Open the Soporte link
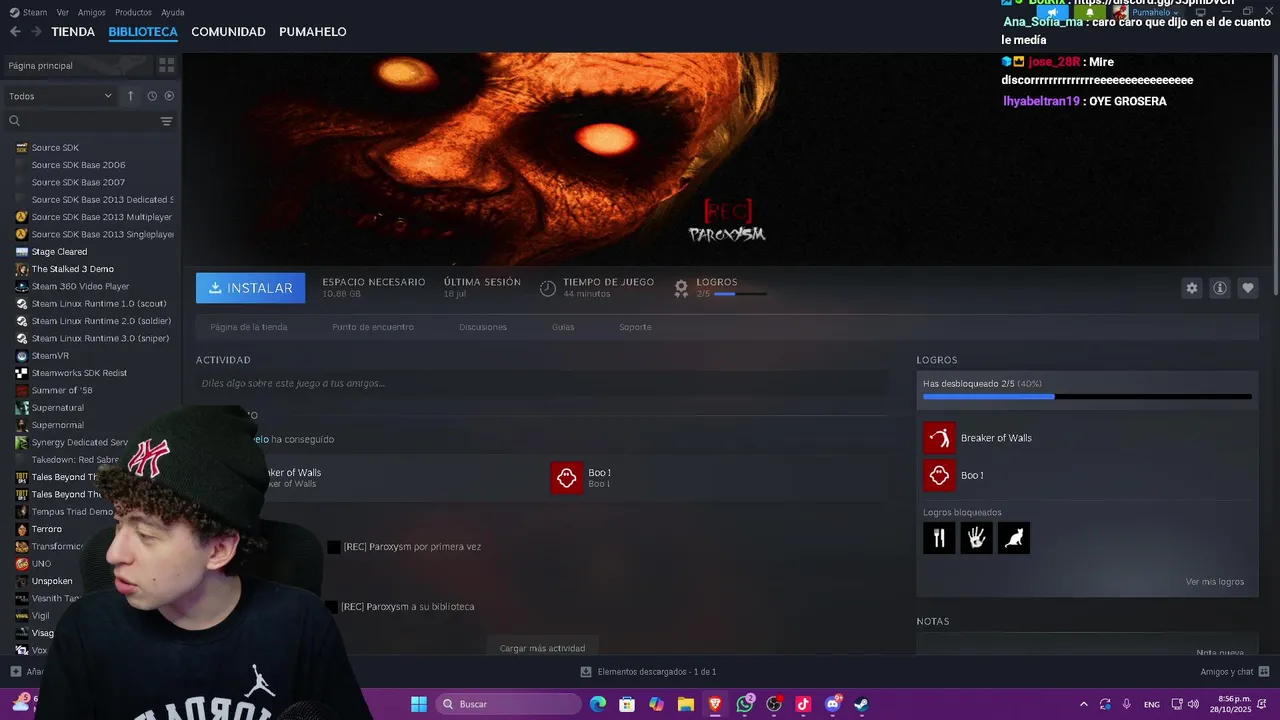 (635, 327)
